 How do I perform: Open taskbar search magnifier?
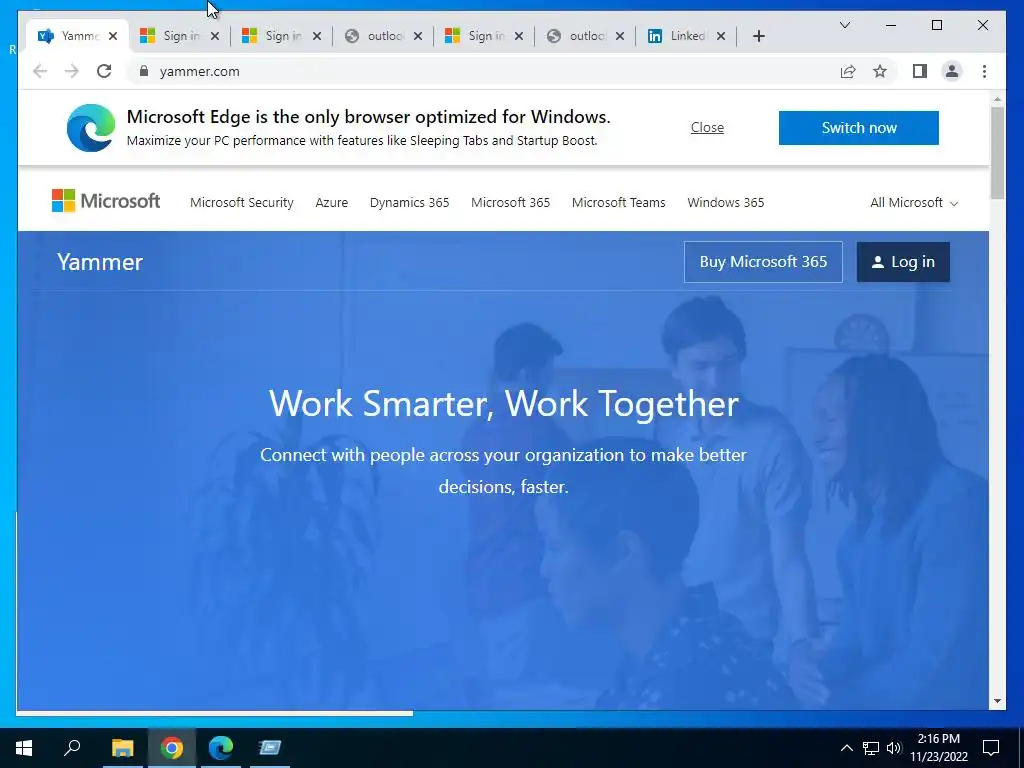pyautogui.click(x=72, y=748)
